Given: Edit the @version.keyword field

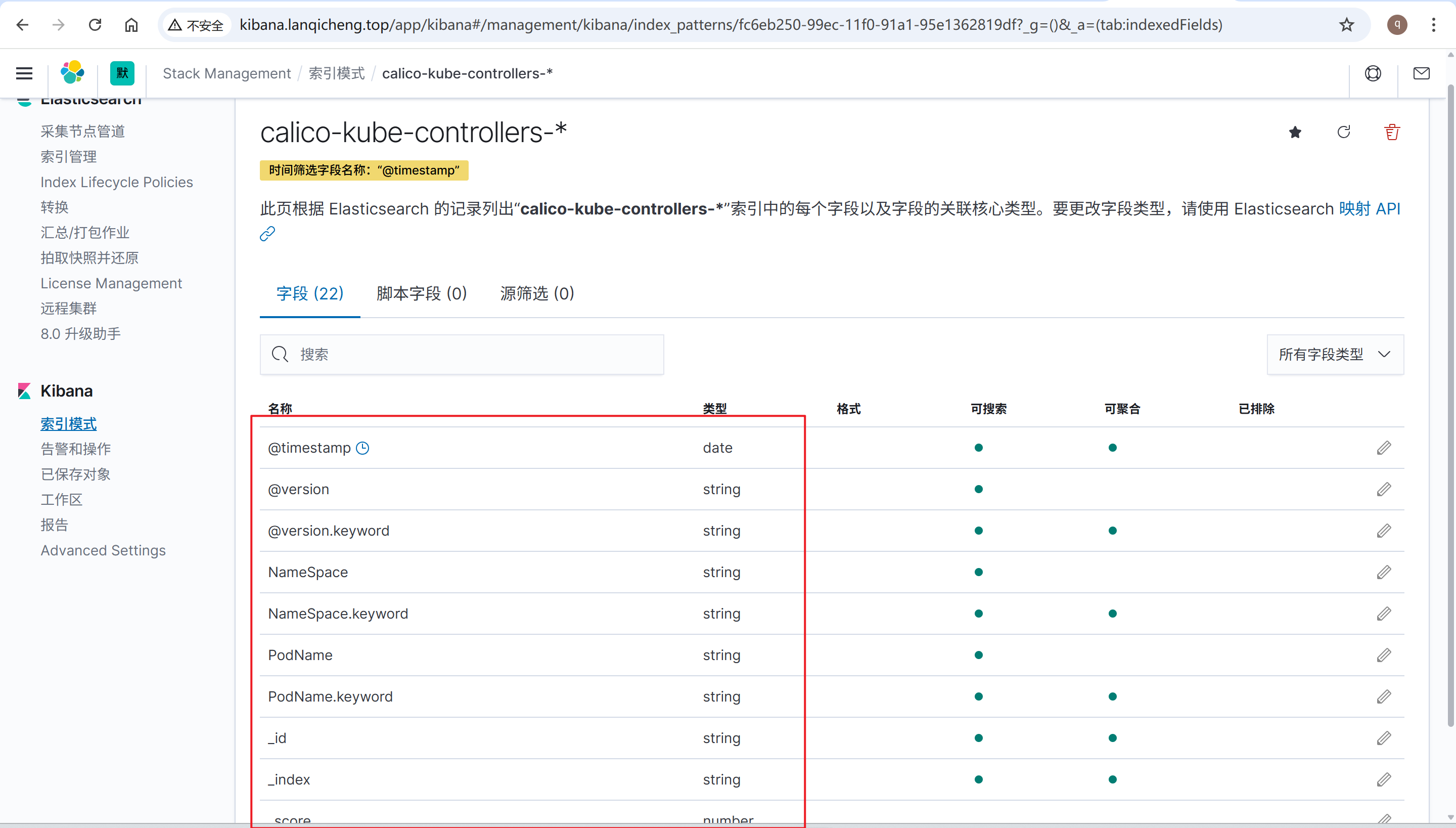Looking at the screenshot, I should (x=1384, y=531).
